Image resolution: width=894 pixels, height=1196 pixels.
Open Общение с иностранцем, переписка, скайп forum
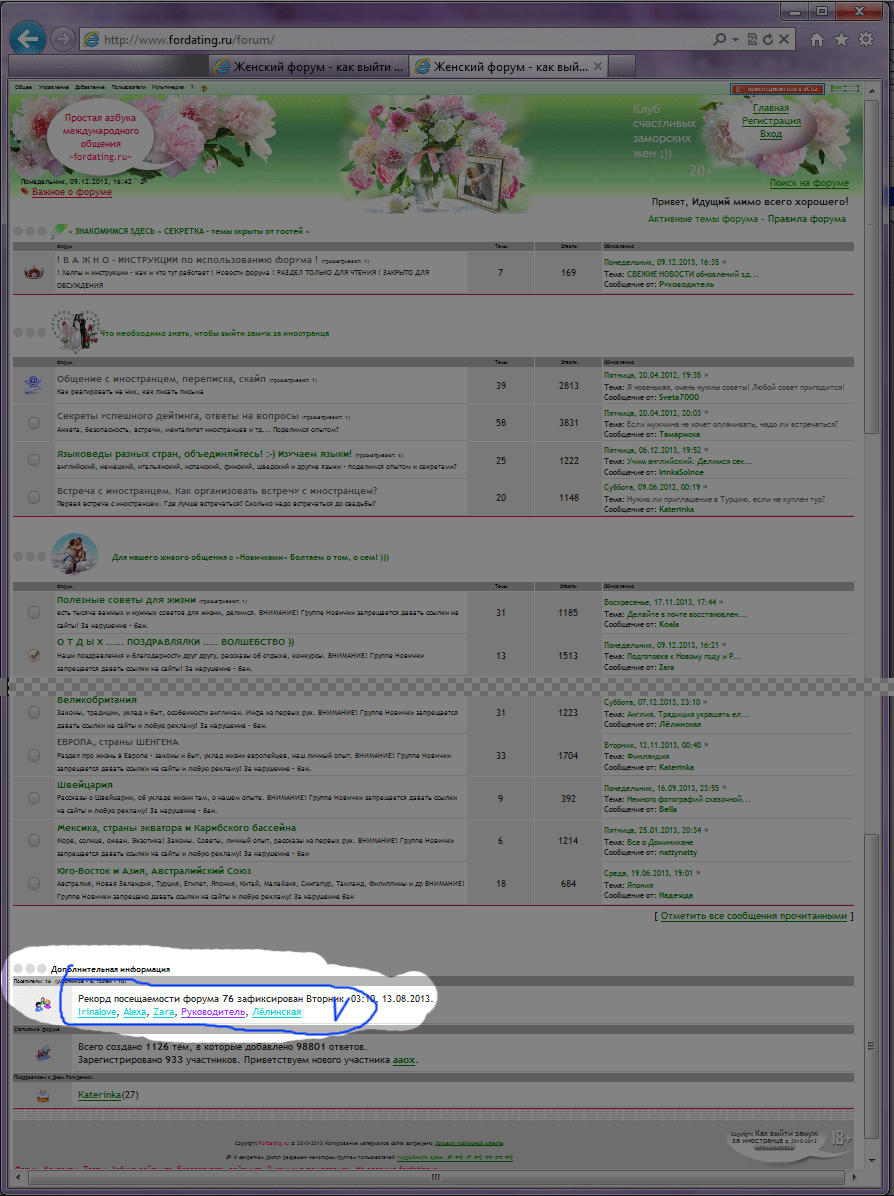(x=161, y=379)
